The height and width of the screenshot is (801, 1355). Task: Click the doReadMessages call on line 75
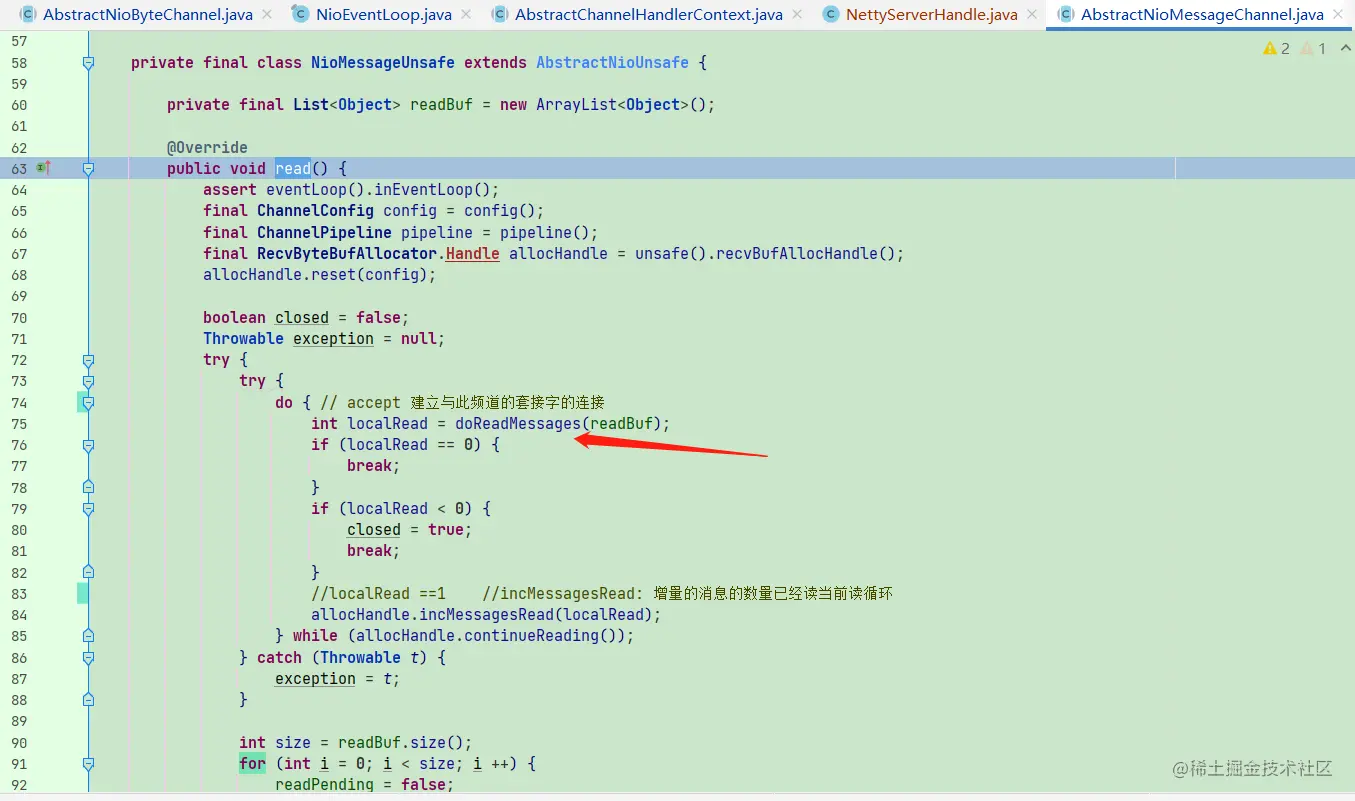(x=517, y=424)
